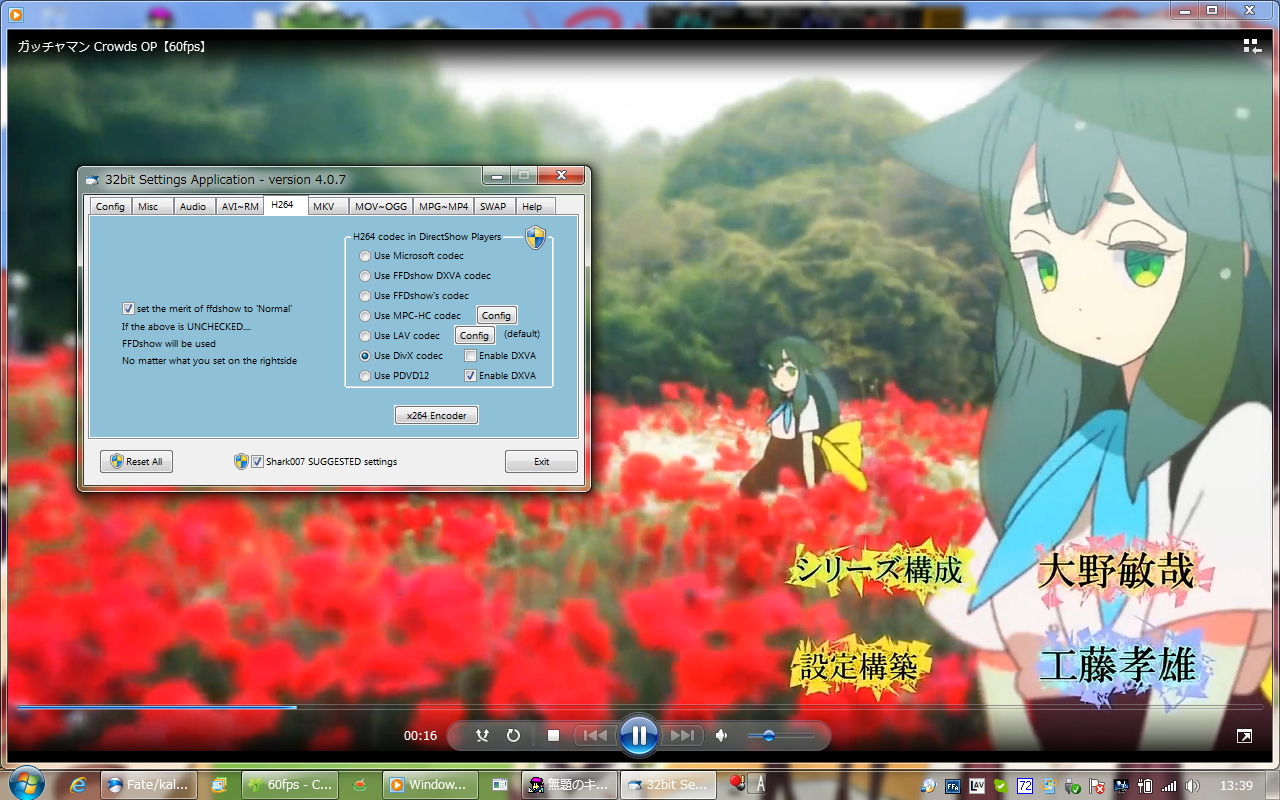1280x800 pixels.
Task: Uncheck Enable DXVA for PDVD12
Action: coord(471,376)
